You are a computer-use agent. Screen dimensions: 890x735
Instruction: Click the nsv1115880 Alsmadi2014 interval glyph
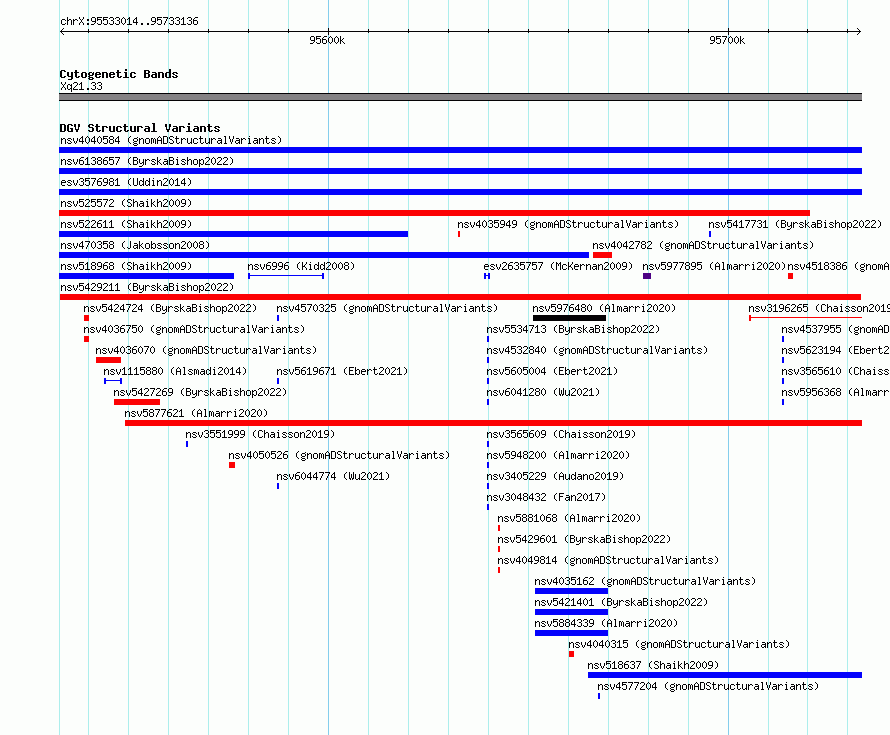tap(113, 381)
